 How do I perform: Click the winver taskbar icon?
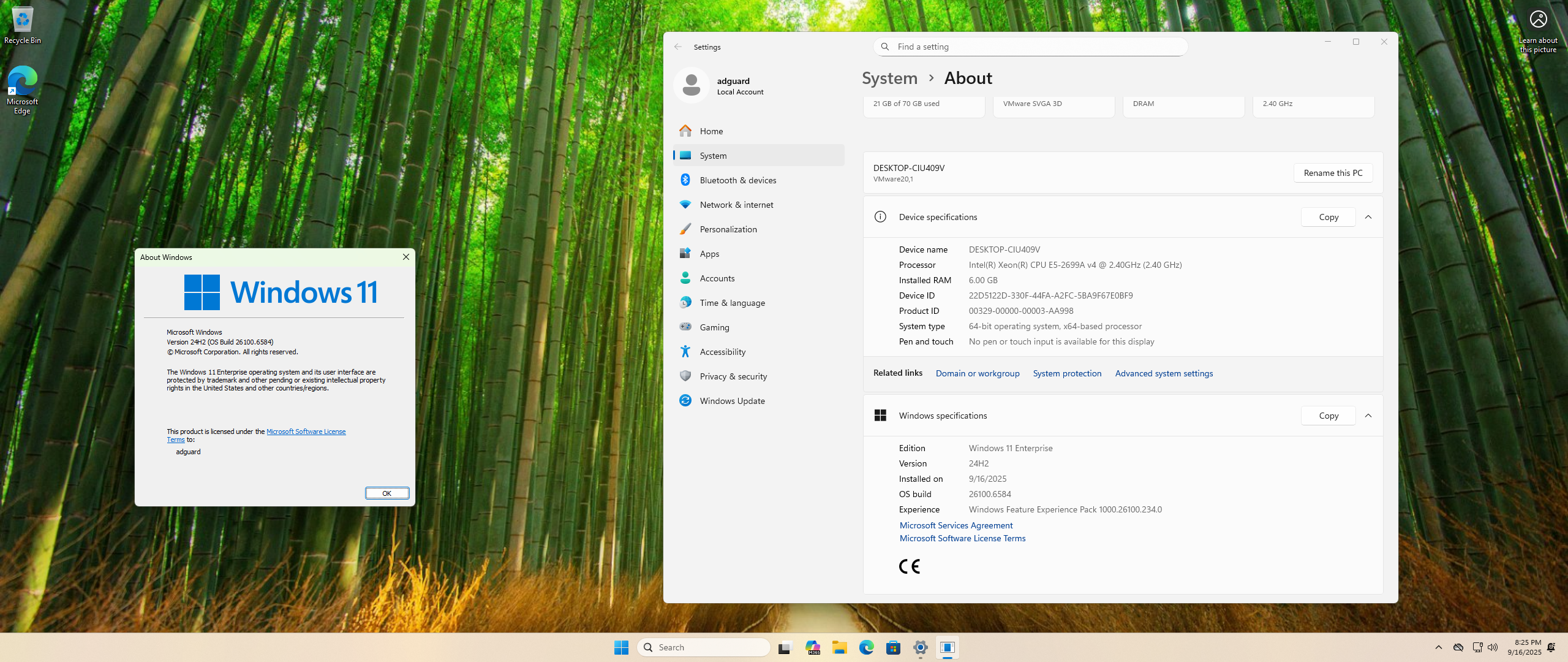948,647
